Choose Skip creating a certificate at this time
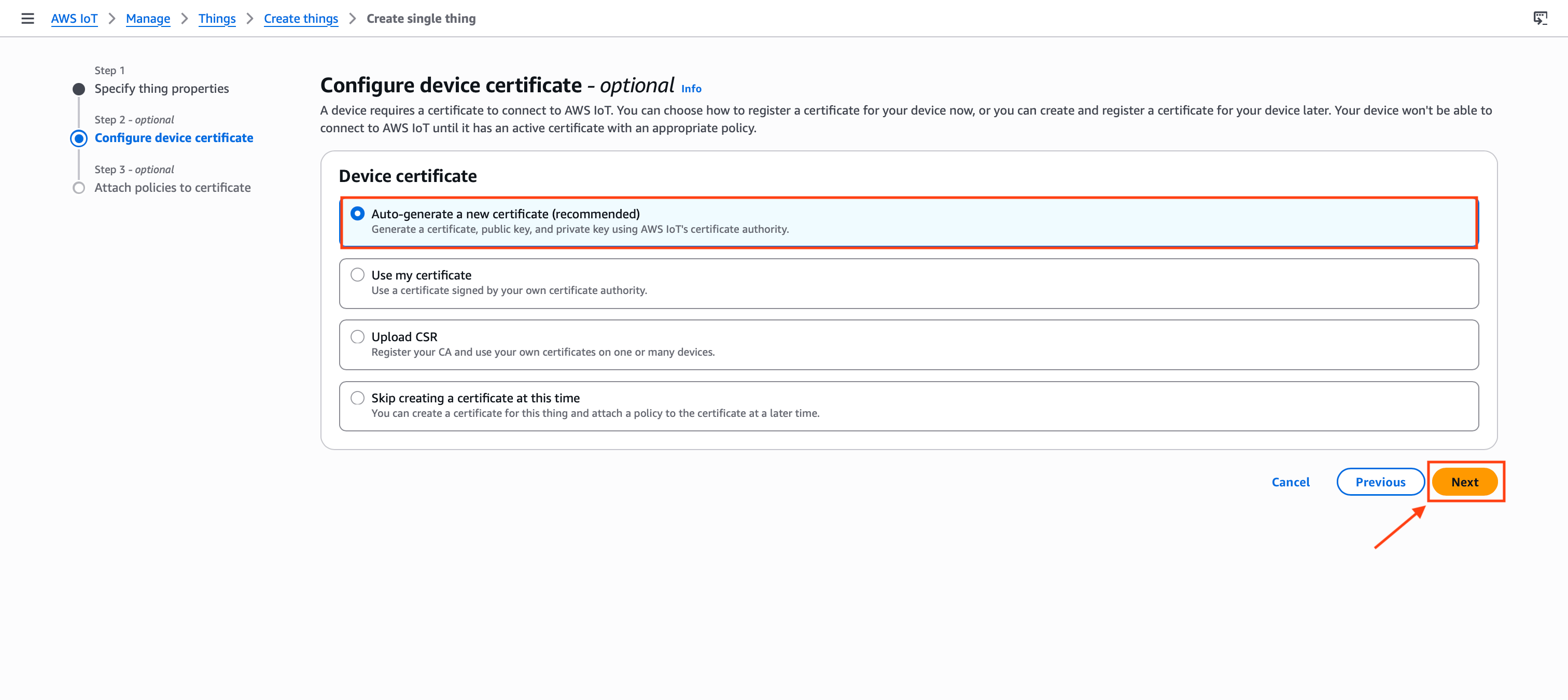1568x700 pixels. click(358, 398)
